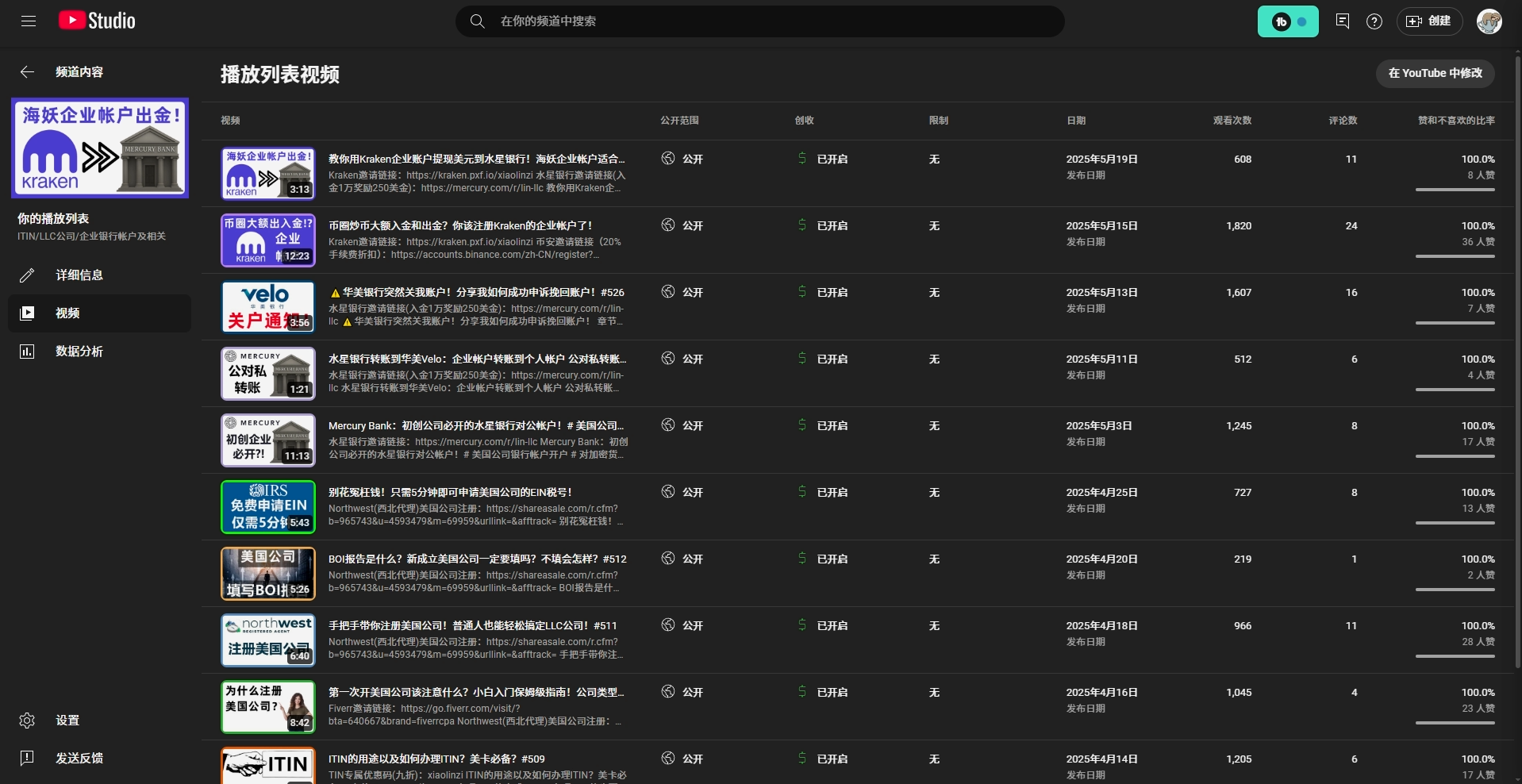Open the 12:23 Kraken 企业 video thumbnail

(x=268, y=240)
